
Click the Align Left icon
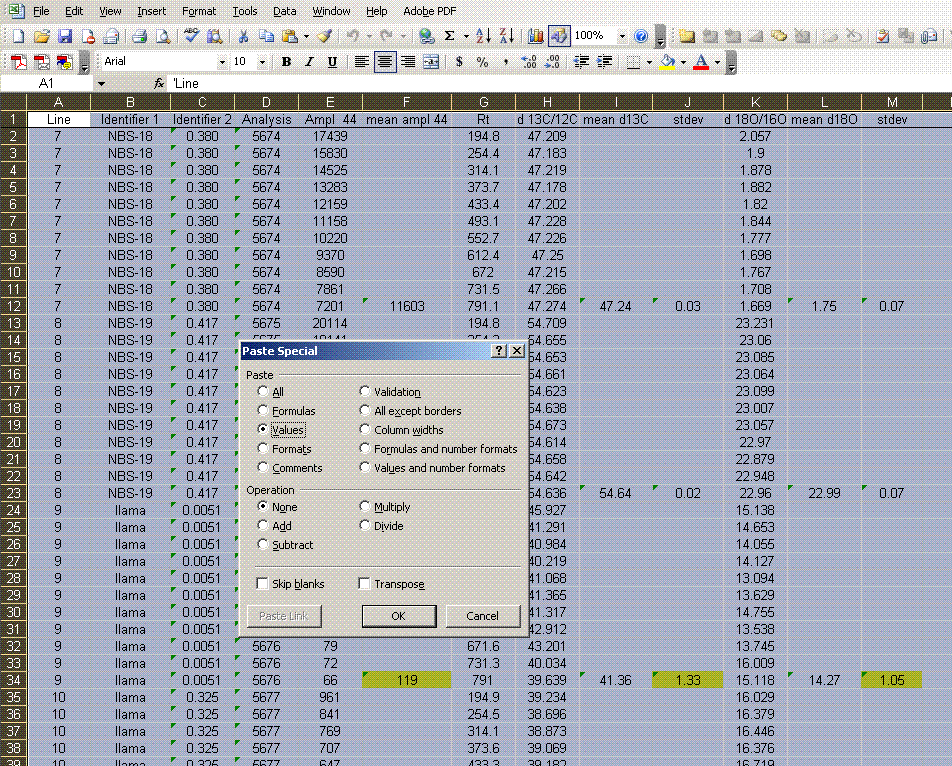point(361,62)
